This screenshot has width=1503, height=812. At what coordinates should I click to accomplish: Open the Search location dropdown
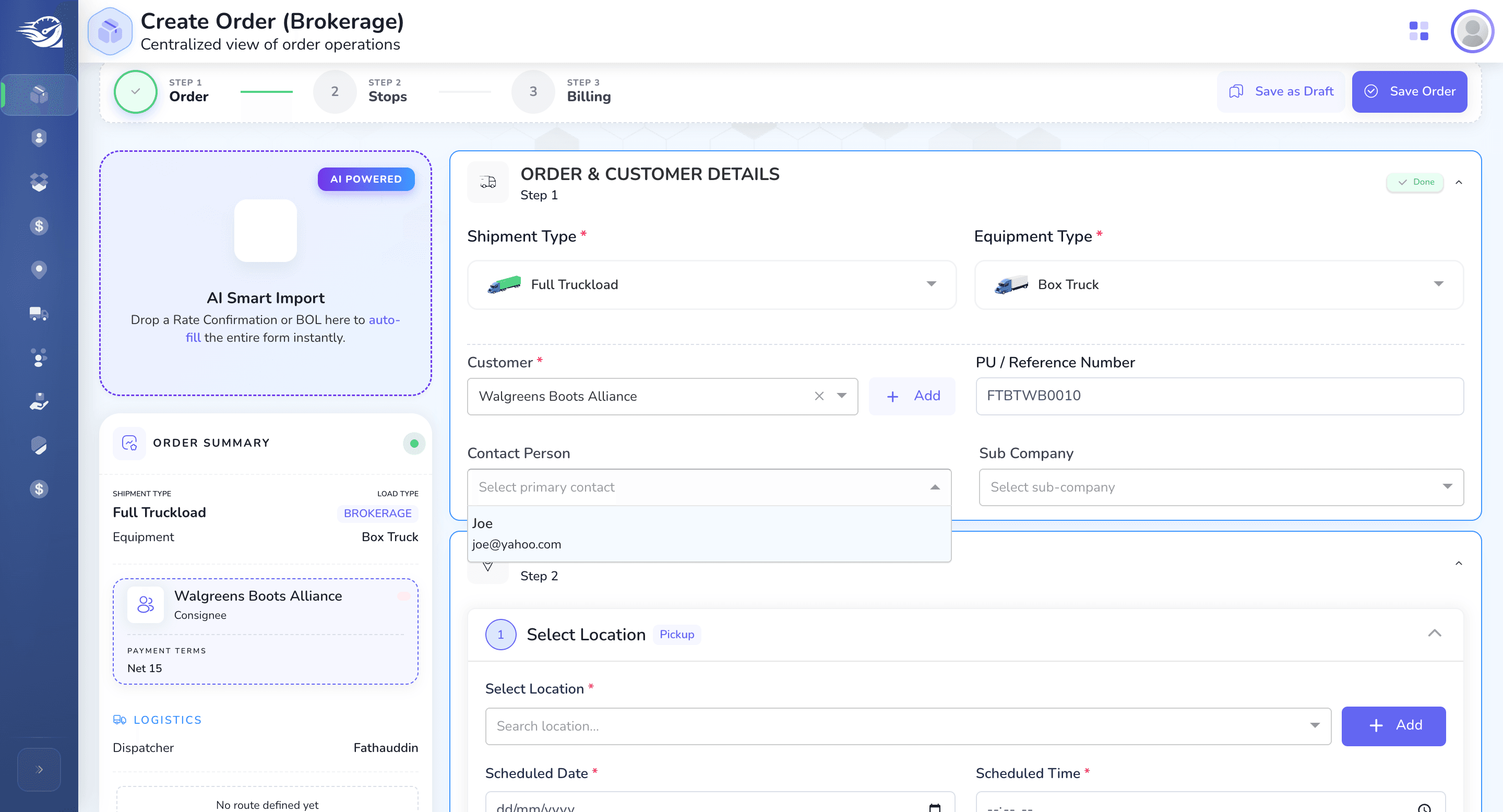pyautogui.click(x=908, y=726)
